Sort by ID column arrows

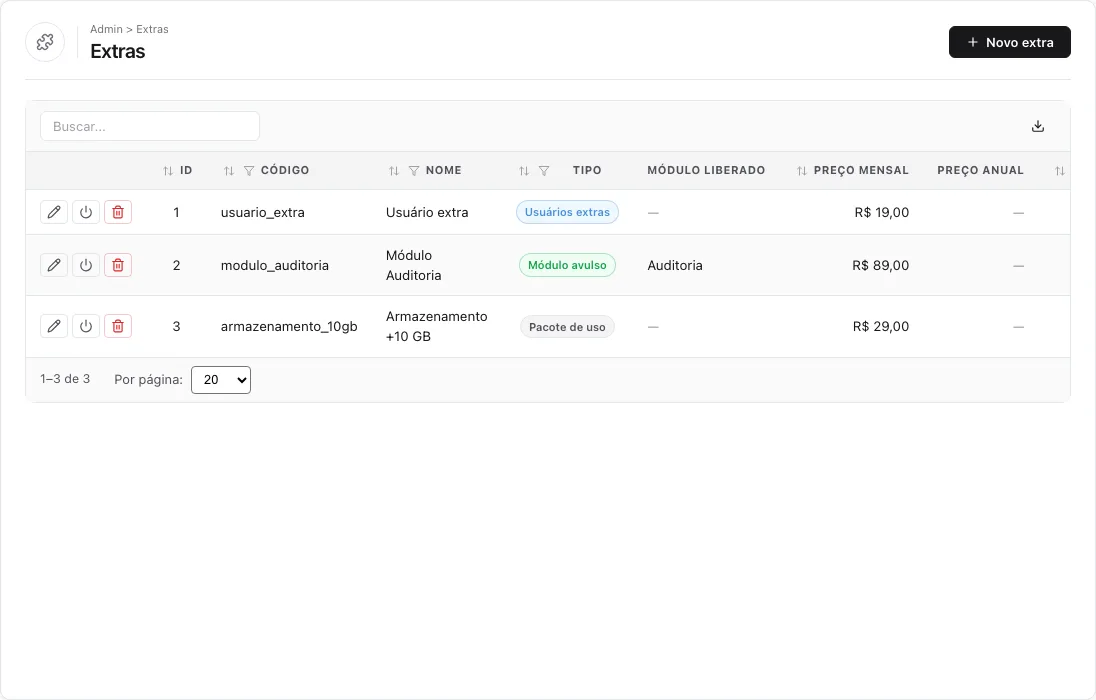(x=168, y=171)
